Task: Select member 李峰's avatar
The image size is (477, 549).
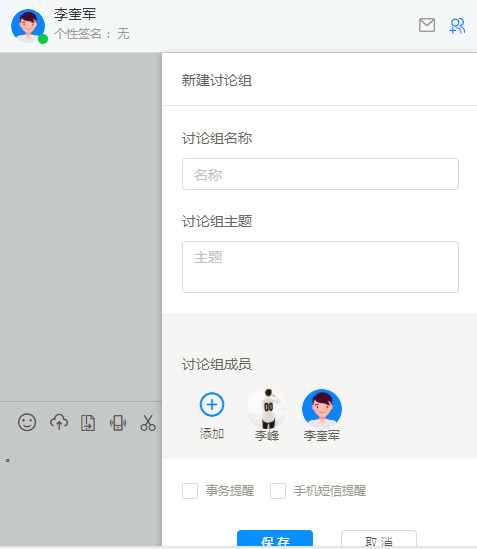Action: click(267, 409)
